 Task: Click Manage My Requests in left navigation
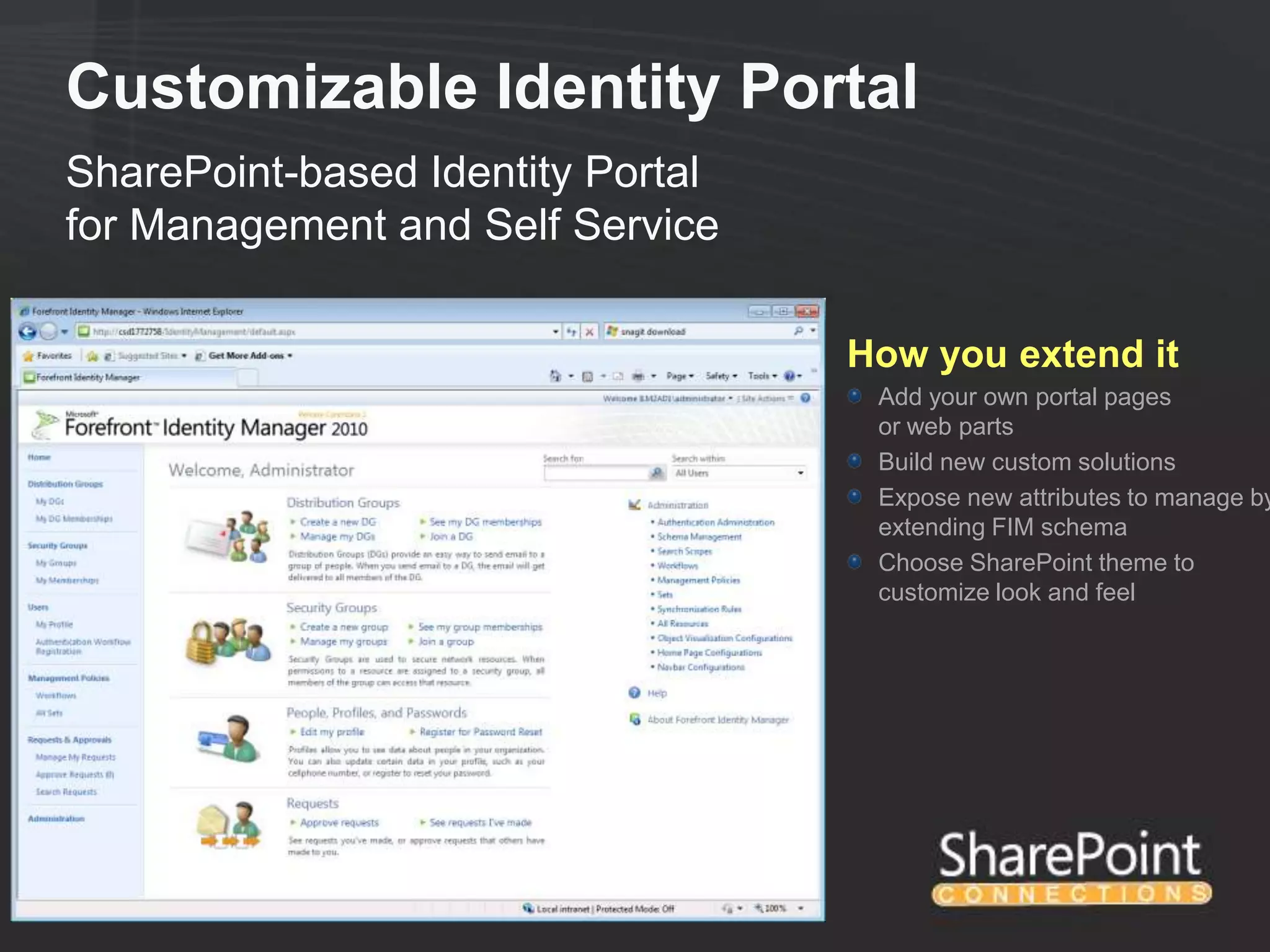pyautogui.click(x=76, y=757)
